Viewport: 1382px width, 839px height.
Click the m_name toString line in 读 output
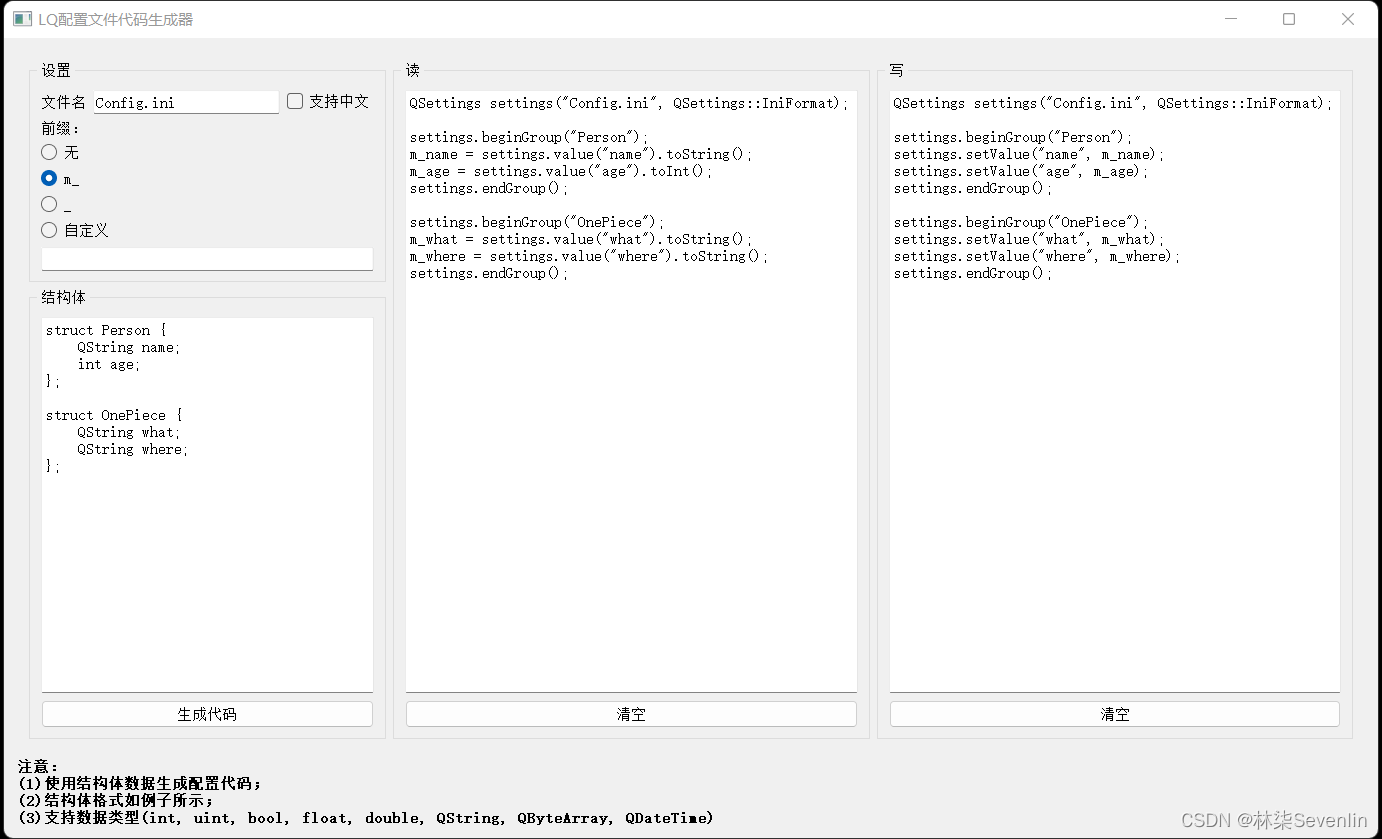[x=581, y=154]
